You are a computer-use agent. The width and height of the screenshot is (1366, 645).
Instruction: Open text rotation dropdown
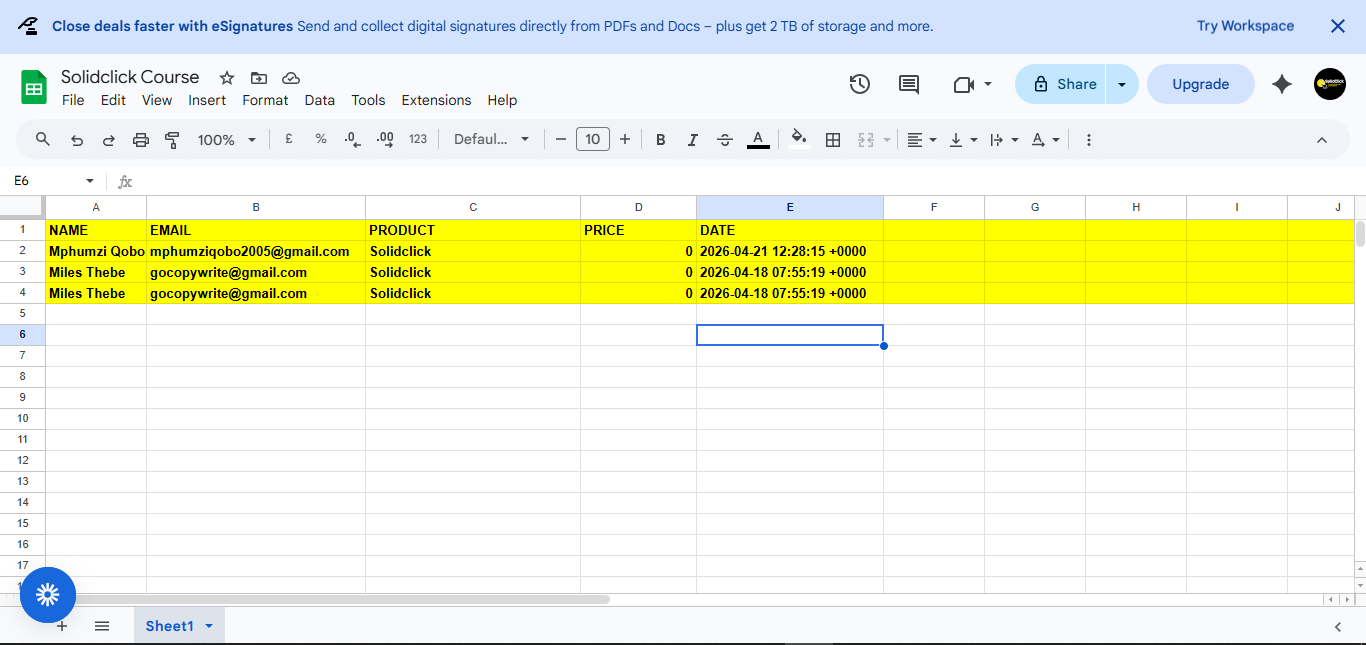pos(1045,140)
